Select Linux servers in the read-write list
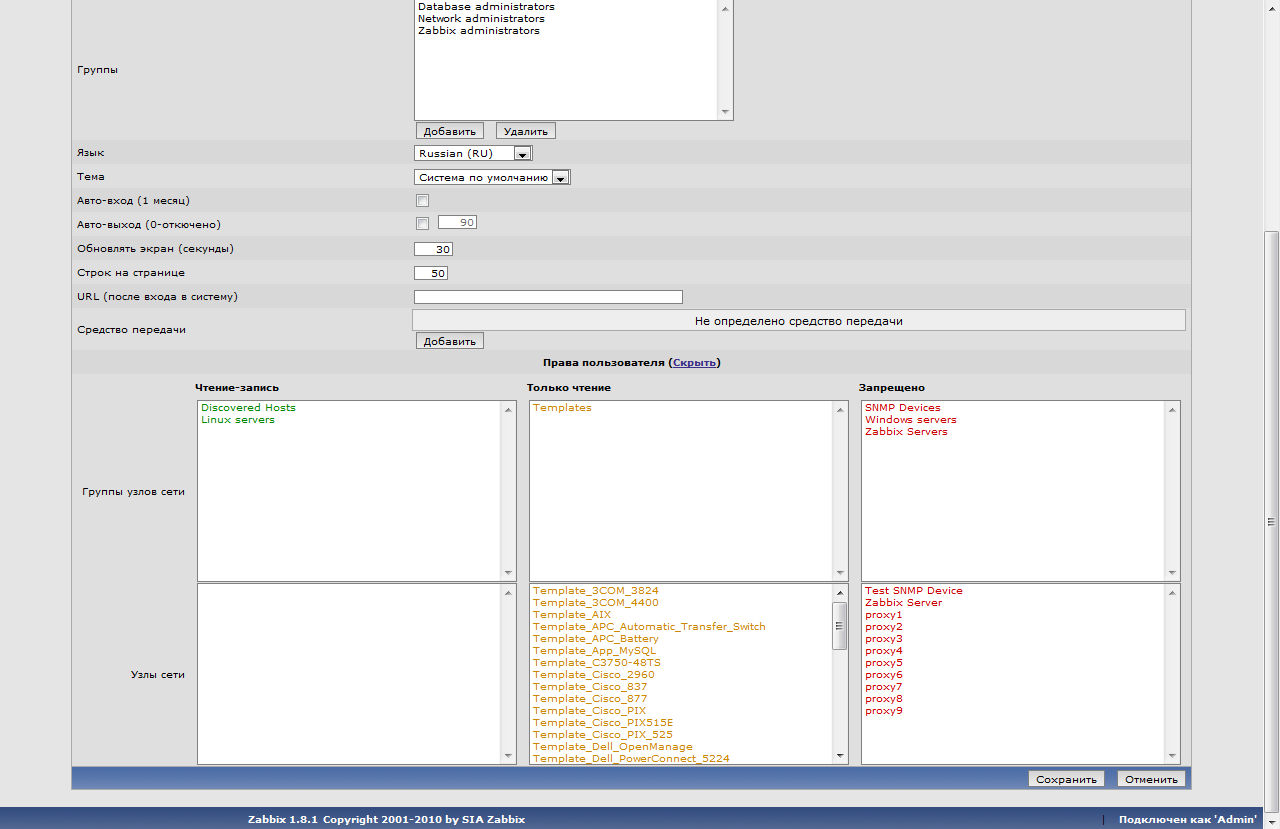1280x829 pixels. point(238,420)
